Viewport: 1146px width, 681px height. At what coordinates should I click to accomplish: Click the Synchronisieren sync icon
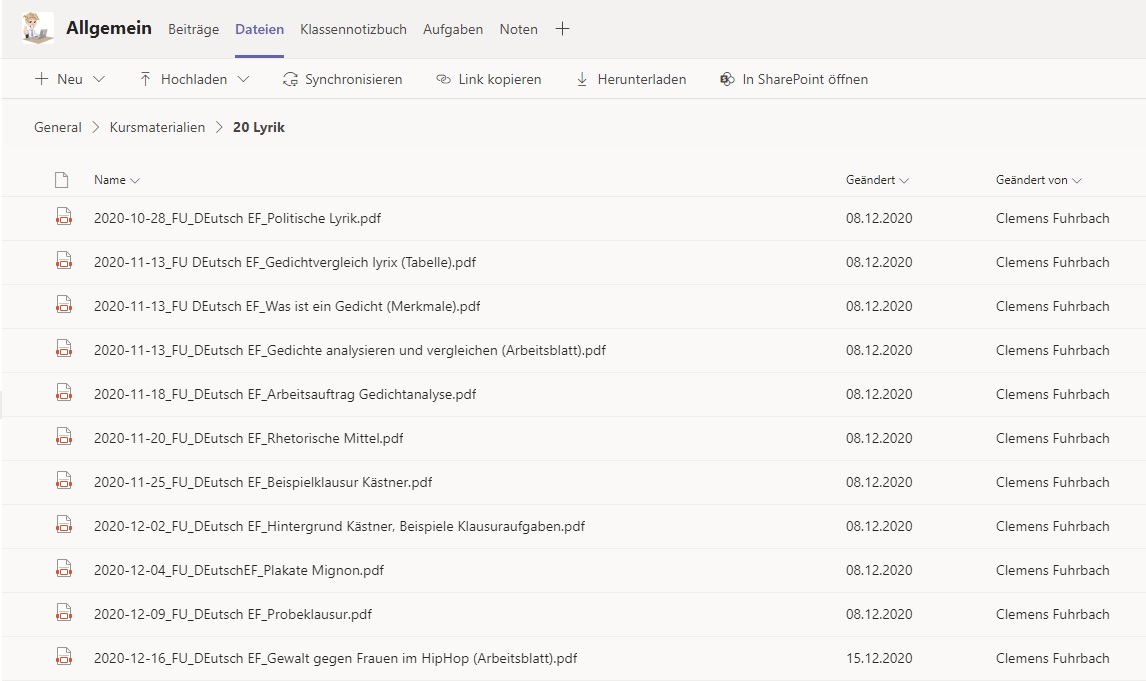pos(290,79)
